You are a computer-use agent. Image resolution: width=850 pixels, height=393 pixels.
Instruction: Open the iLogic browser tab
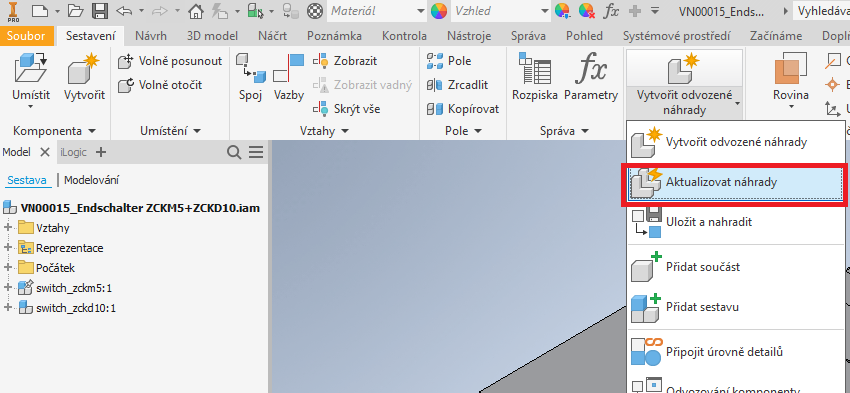(74, 152)
